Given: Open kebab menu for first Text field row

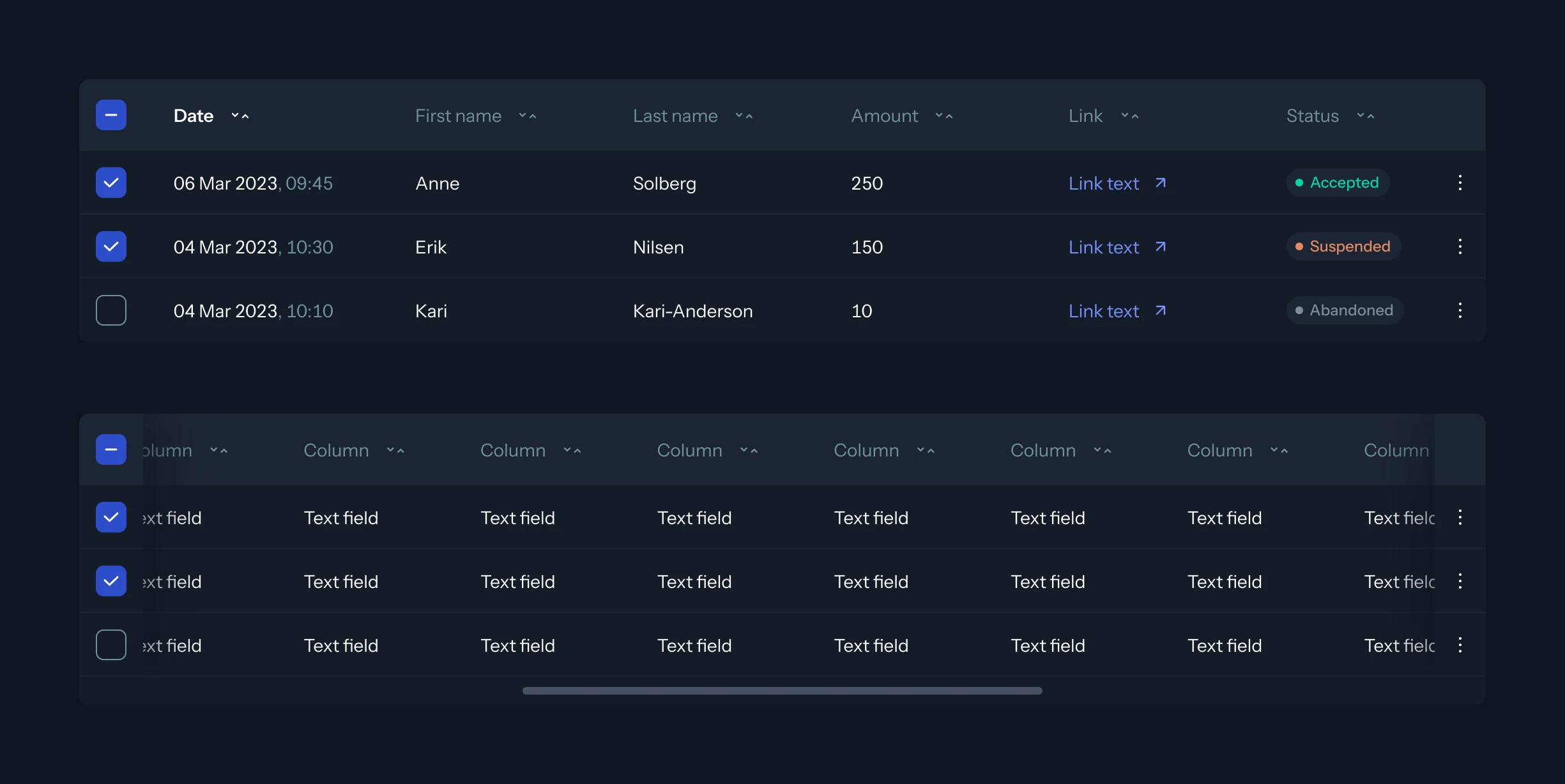Looking at the screenshot, I should (x=1460, y=517).
